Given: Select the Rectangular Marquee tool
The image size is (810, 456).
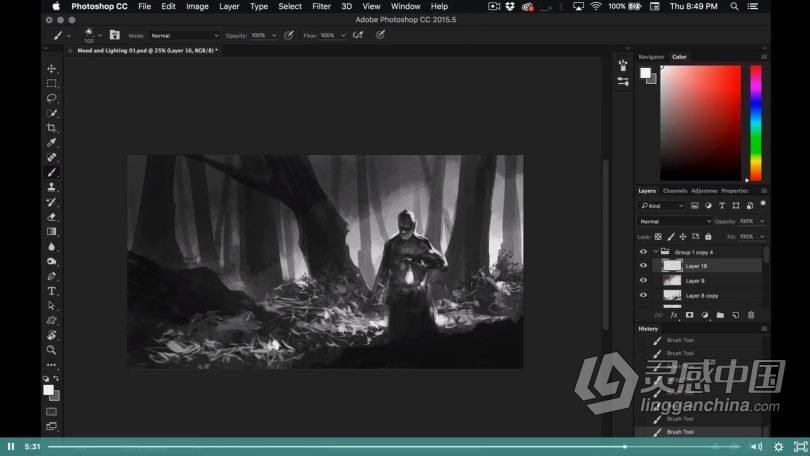Looking at the screenshot, I should point(51,83).
